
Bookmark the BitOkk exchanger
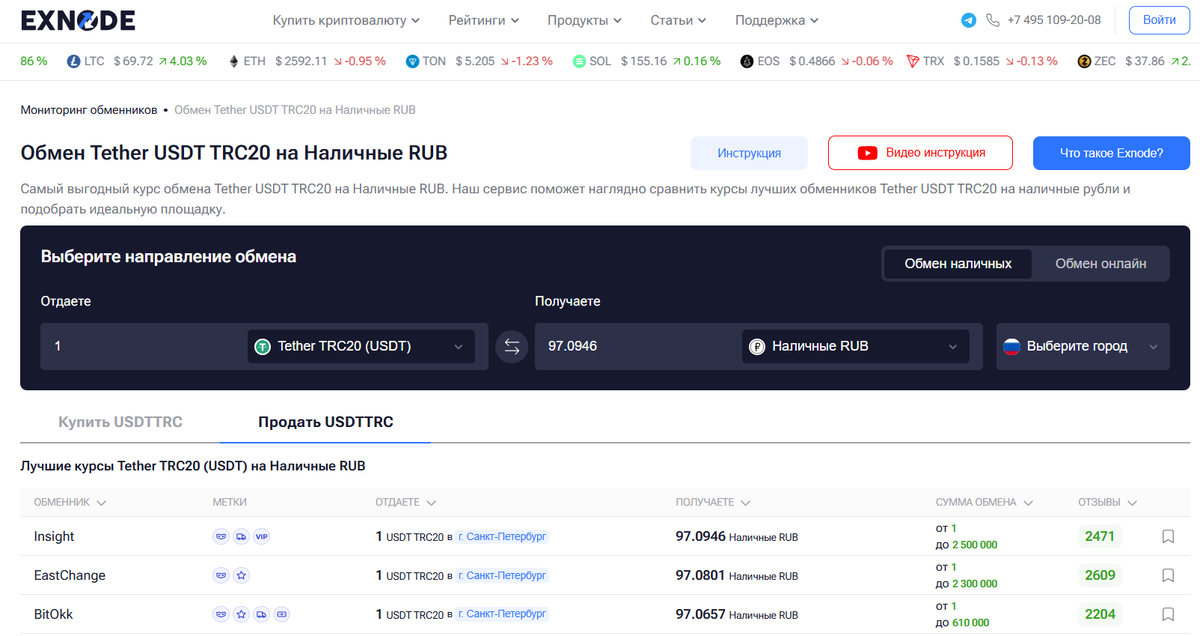(1168, 614)
